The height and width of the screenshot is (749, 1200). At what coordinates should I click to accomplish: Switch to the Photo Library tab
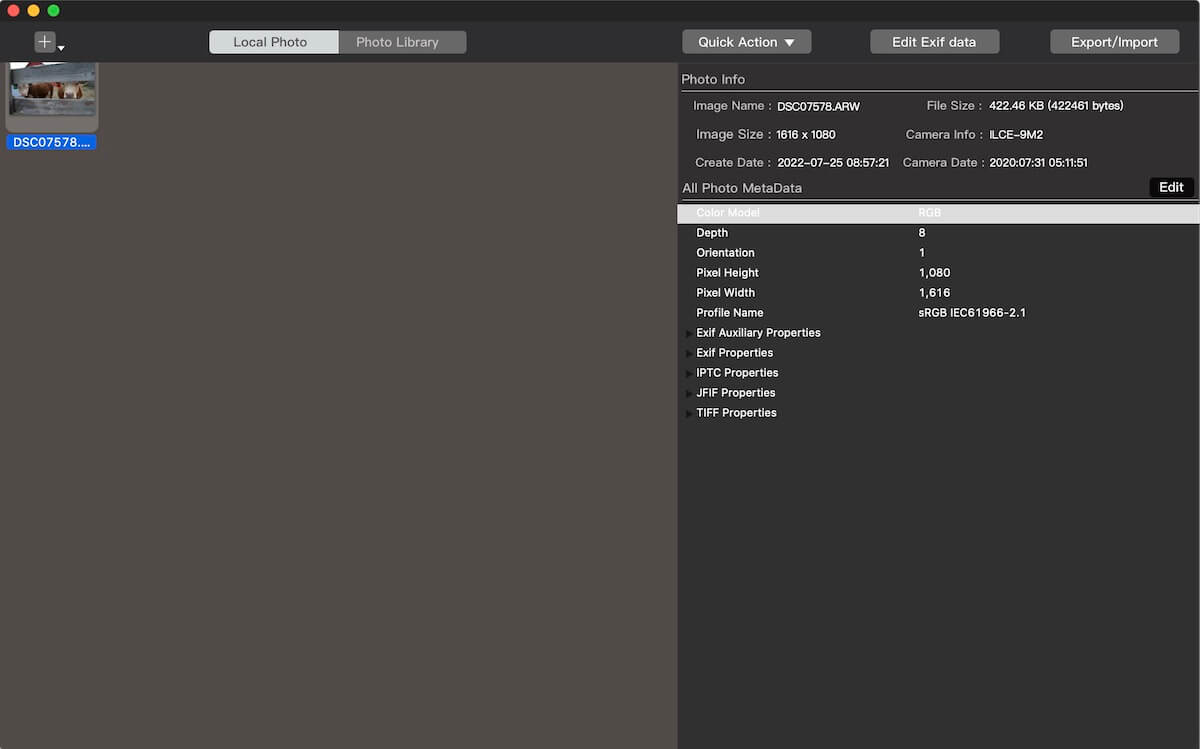coord(402,42)
